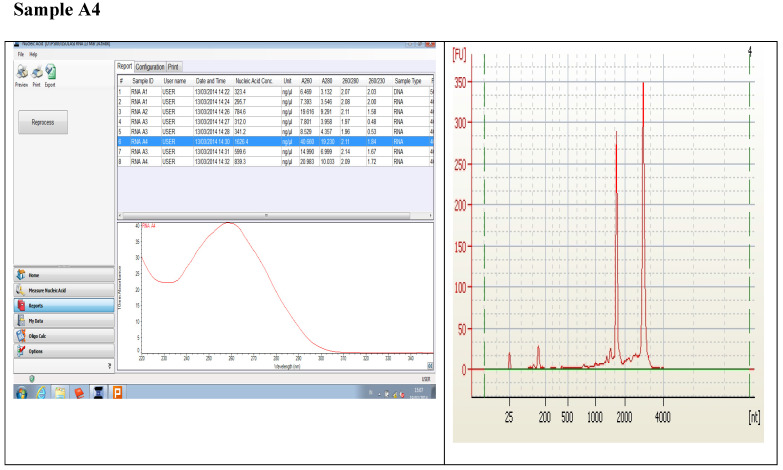Click the Export toolbar icon
This screenshot has height=470, width=783.
pos(50,72)
